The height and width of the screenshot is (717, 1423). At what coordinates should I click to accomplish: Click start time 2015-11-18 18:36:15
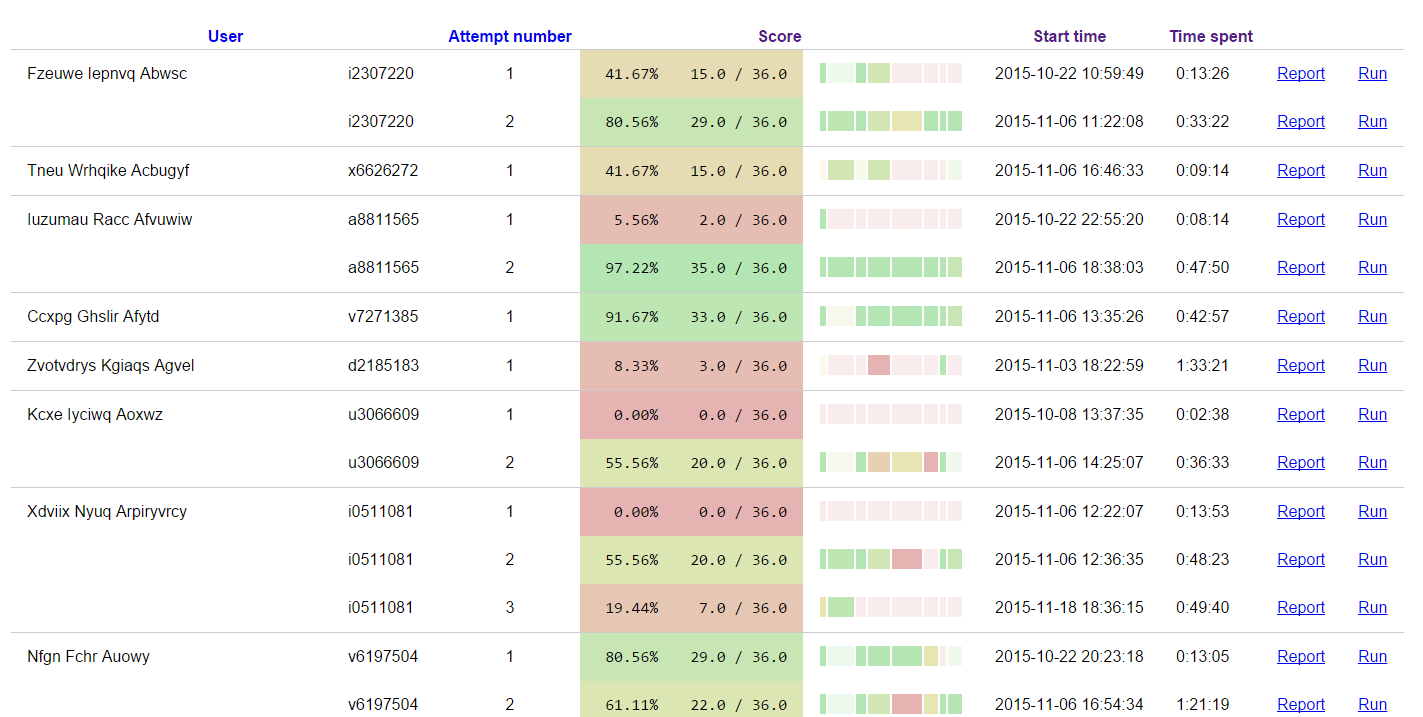point(1069,608)
